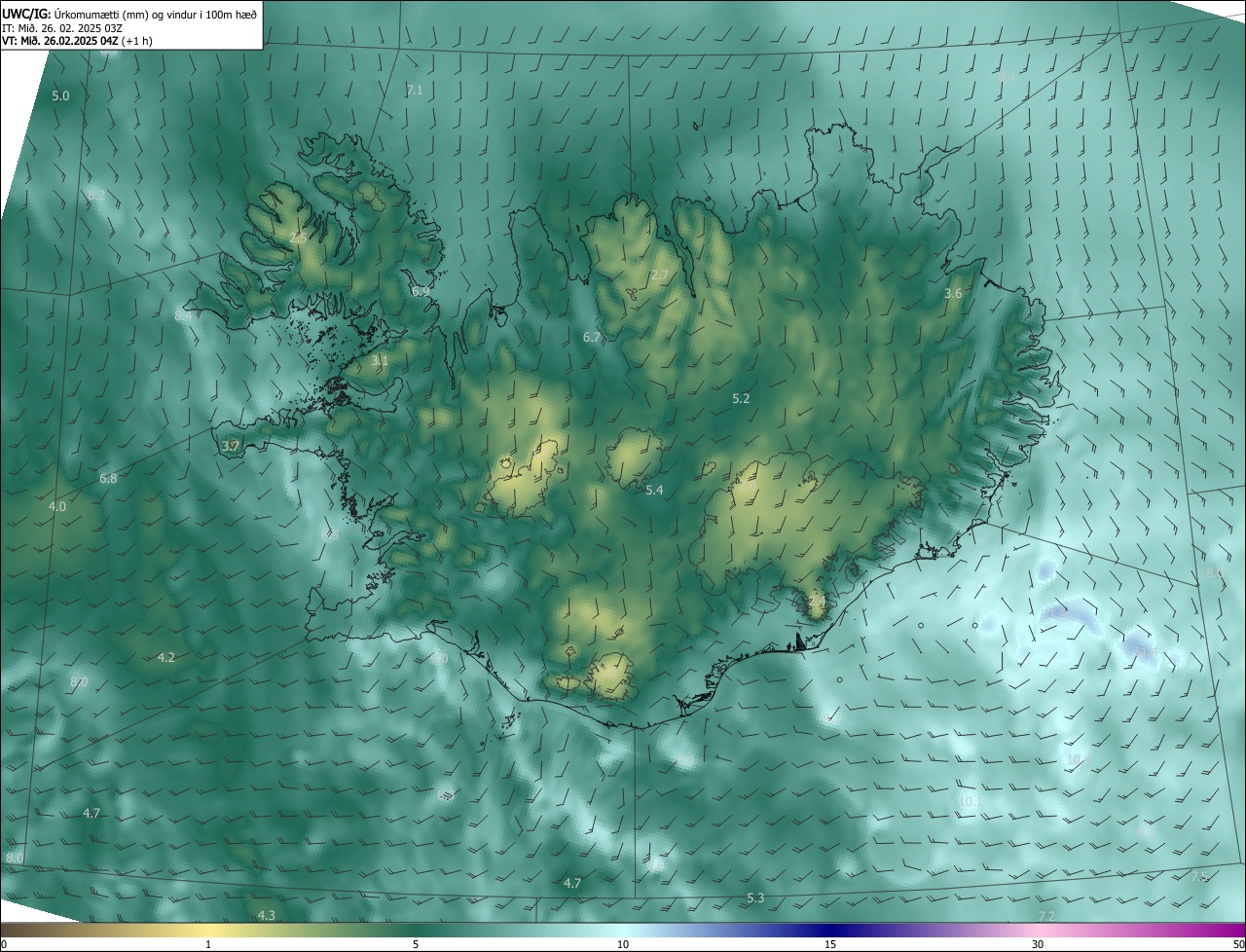
Task: Click the colour scale label 5
Action: [416, 944]
